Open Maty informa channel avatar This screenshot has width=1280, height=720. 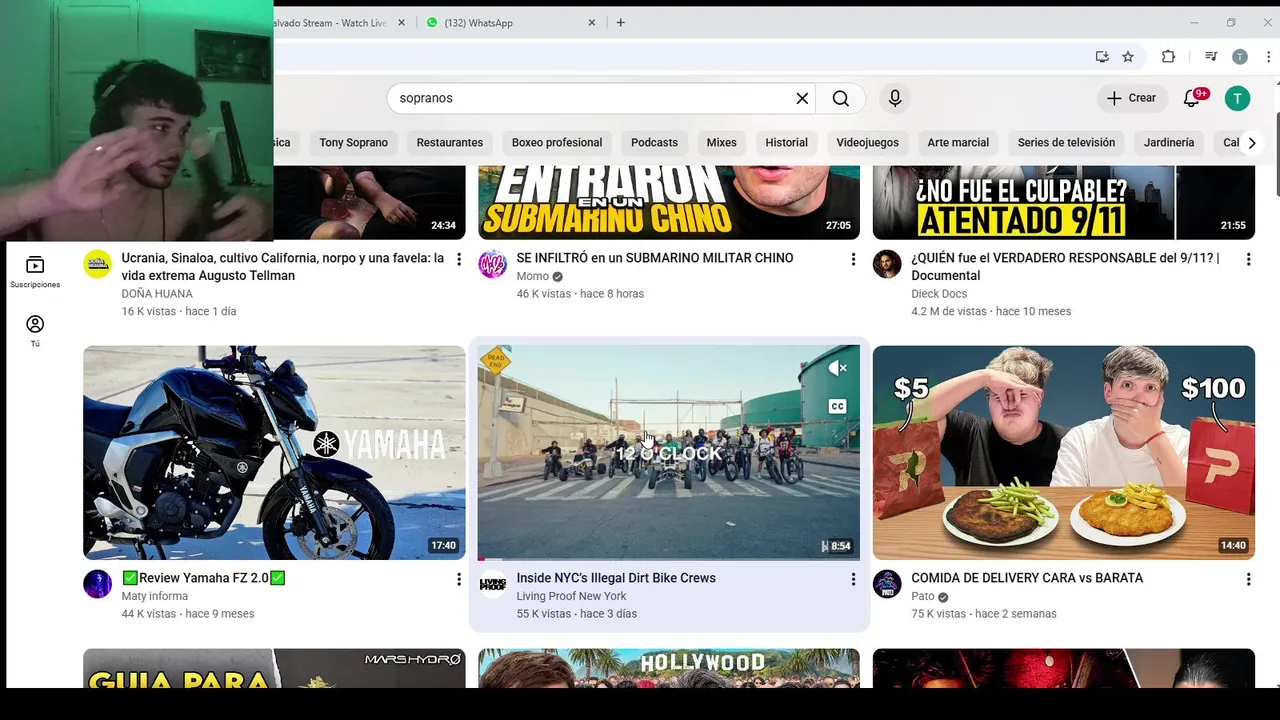[x=97, y=584]
